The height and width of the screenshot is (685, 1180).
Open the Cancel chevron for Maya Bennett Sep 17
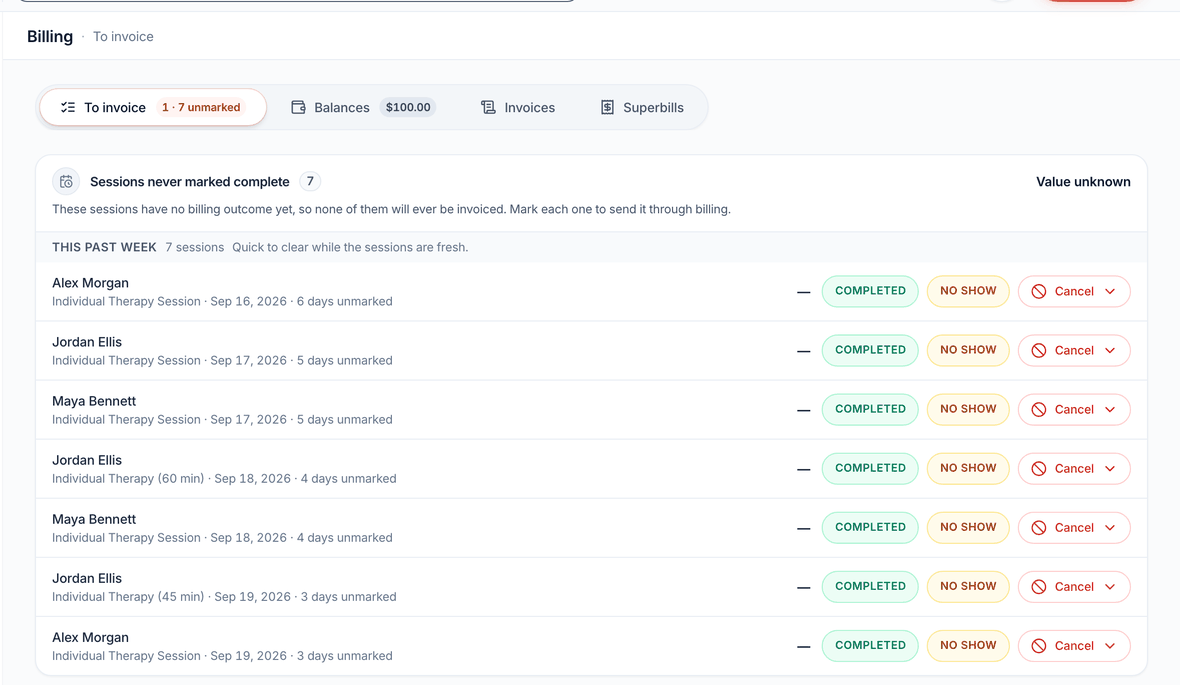coord(1110,409)
